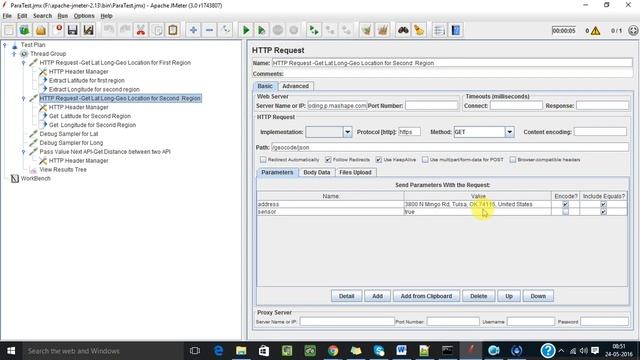Click the Add button

[377, 296]
